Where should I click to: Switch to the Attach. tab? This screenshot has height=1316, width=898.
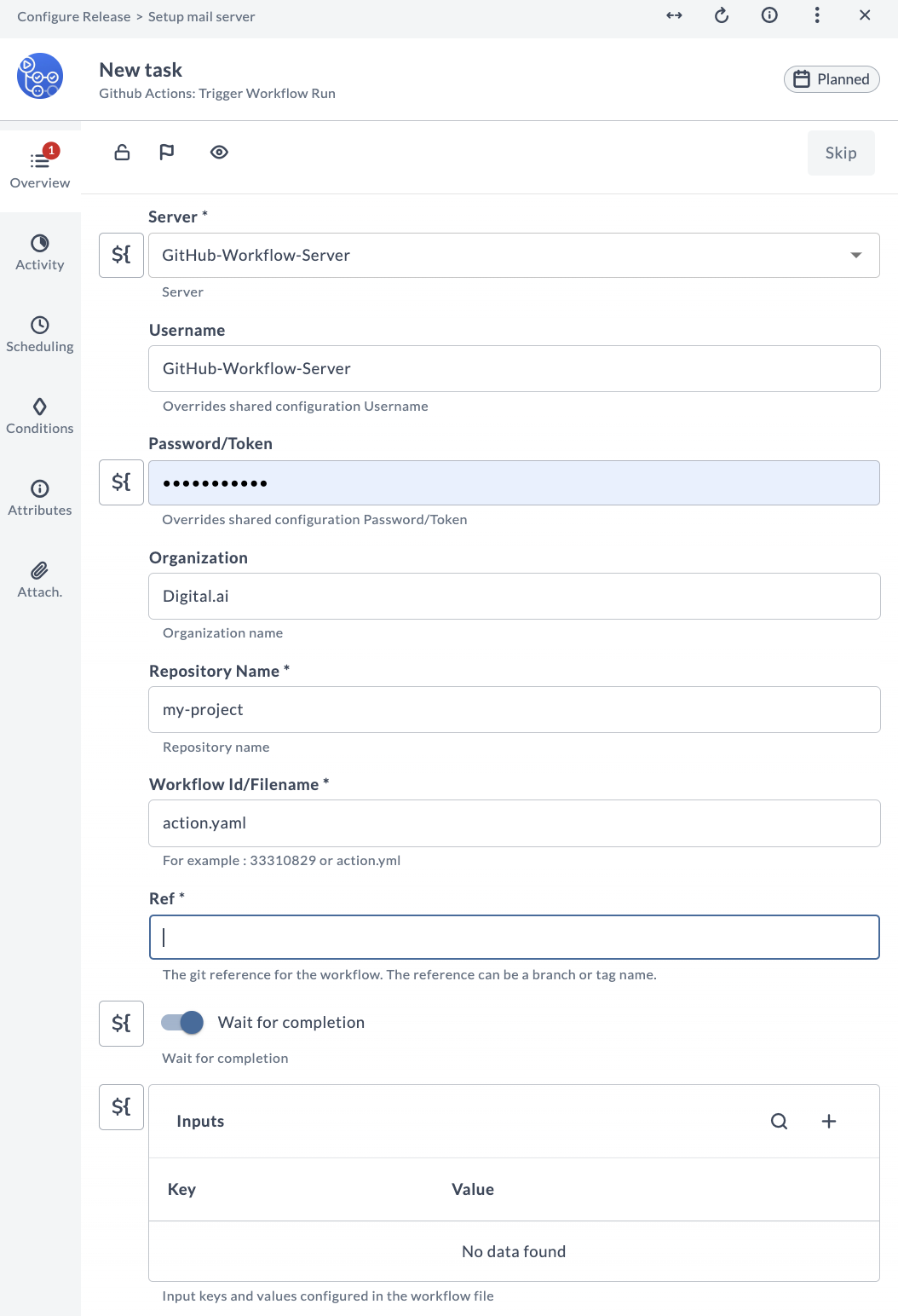(40, 580)
